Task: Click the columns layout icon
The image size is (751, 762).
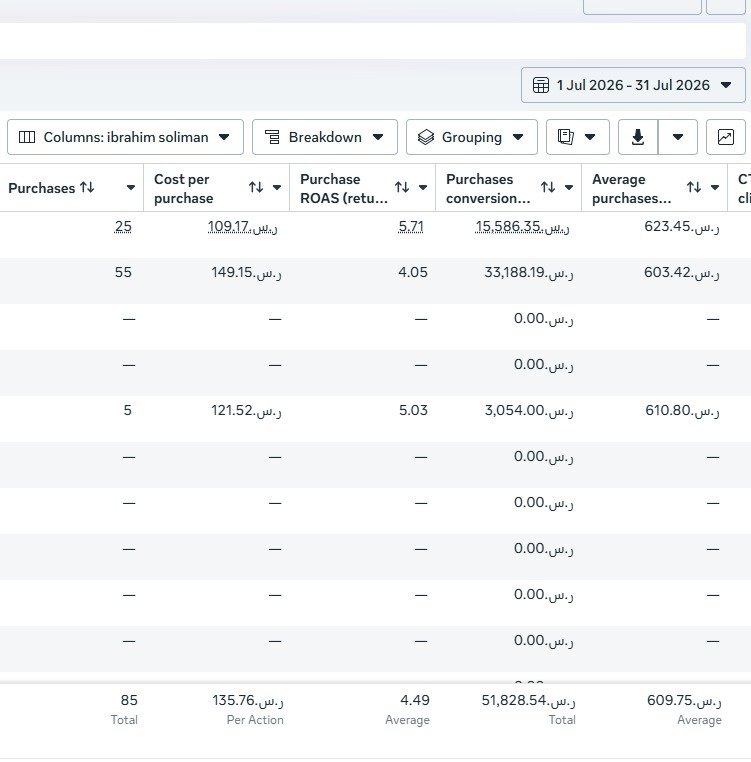Action: pyautogui.click(x=27, y=137)
